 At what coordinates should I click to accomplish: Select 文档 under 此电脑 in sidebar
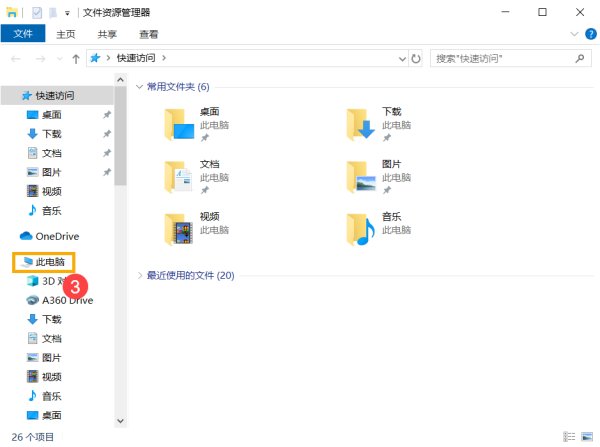click(52, 338)
